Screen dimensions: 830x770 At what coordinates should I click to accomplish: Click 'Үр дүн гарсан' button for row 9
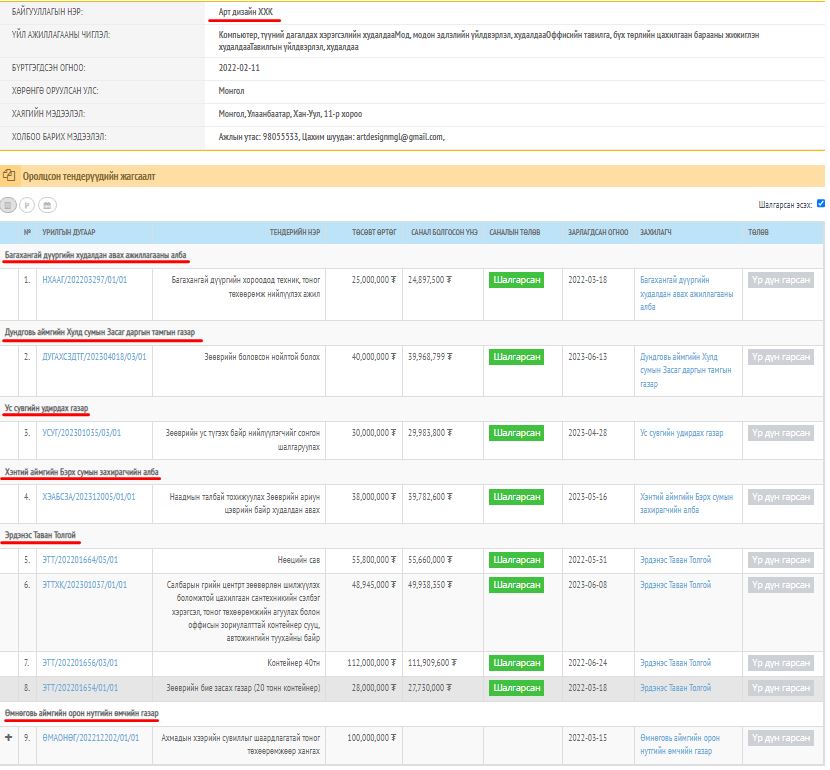tap(781, 738)
